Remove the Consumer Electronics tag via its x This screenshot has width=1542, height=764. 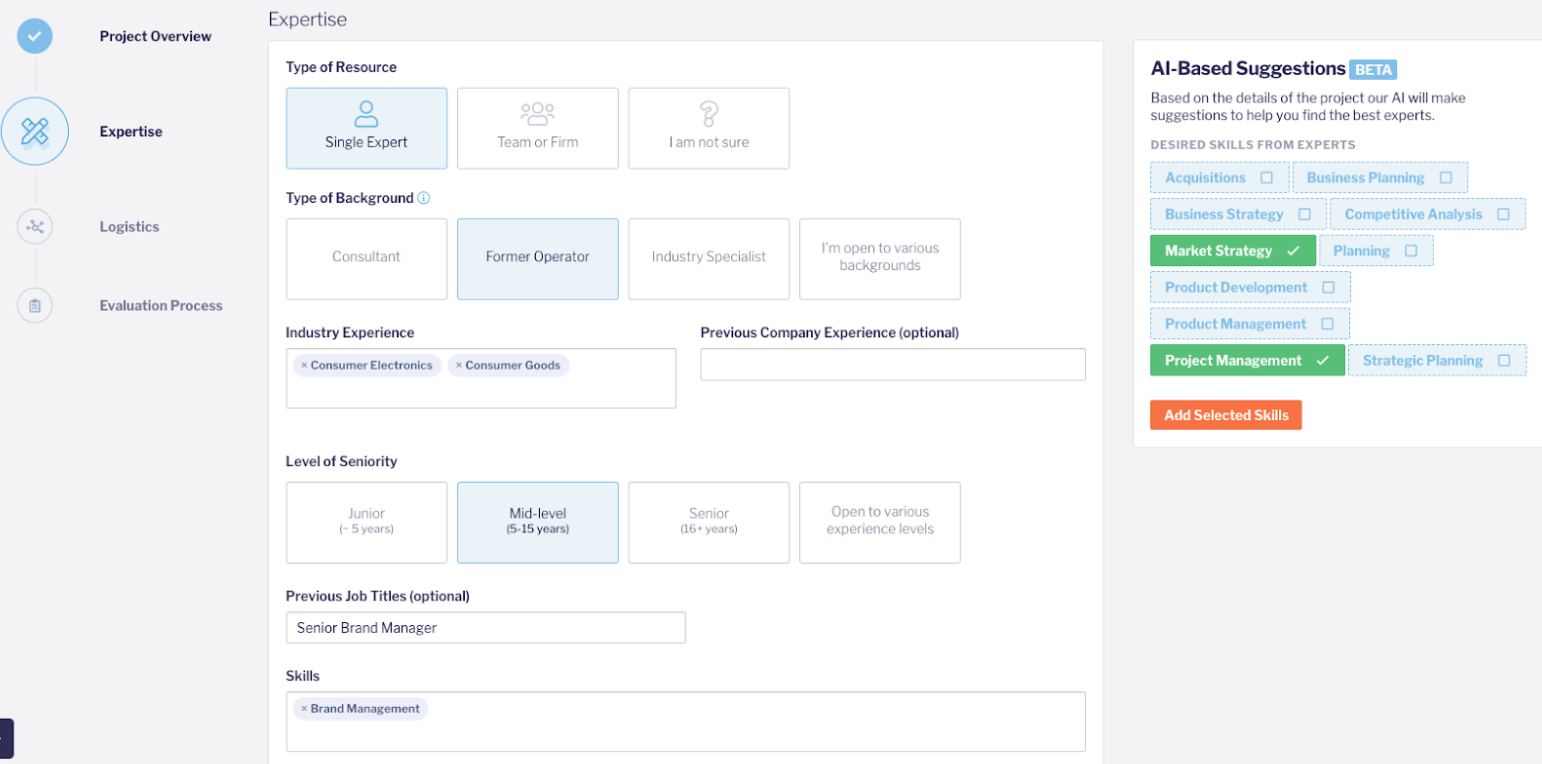tap(304, 366)
